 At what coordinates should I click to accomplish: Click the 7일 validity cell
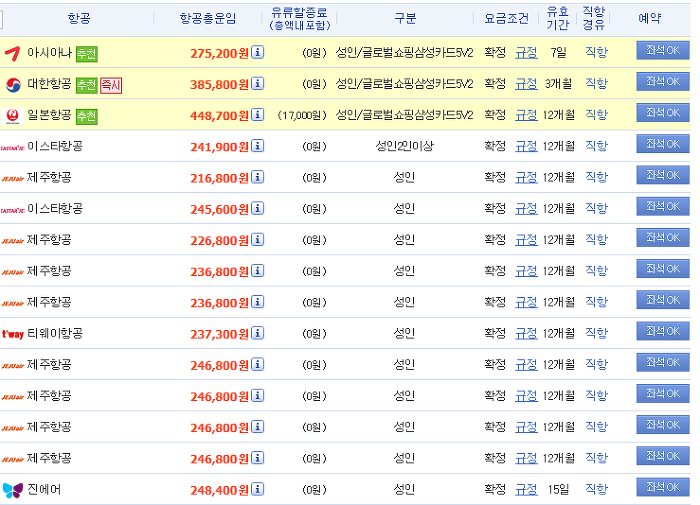point(558,53)
